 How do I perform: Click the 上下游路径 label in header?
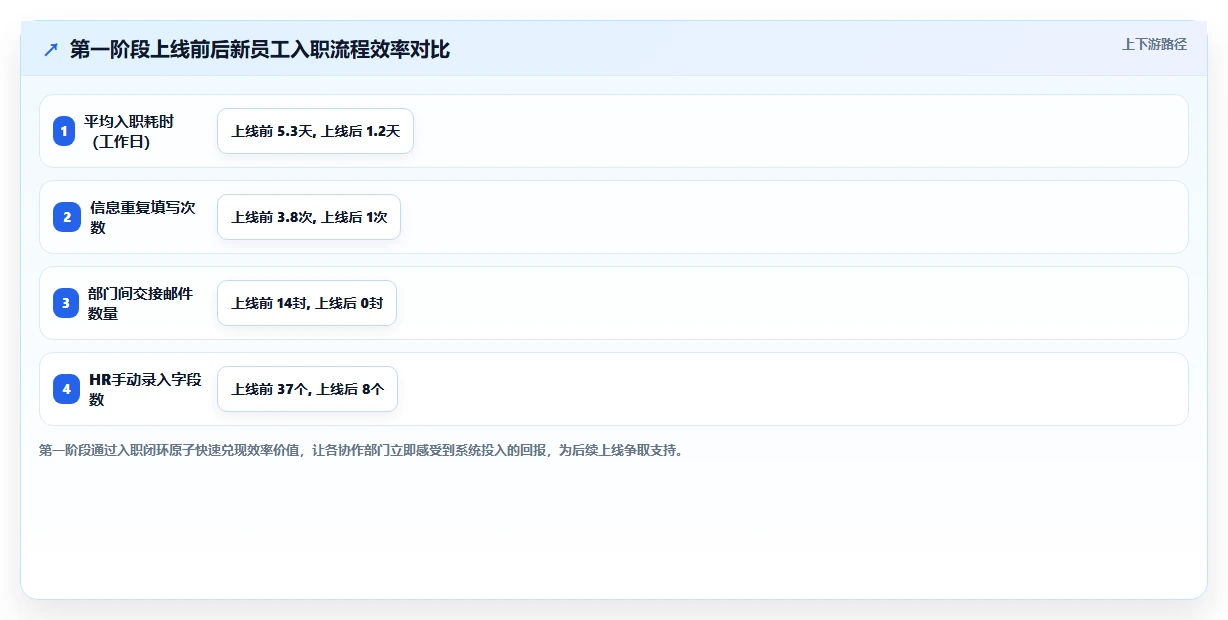(1154, 44)
